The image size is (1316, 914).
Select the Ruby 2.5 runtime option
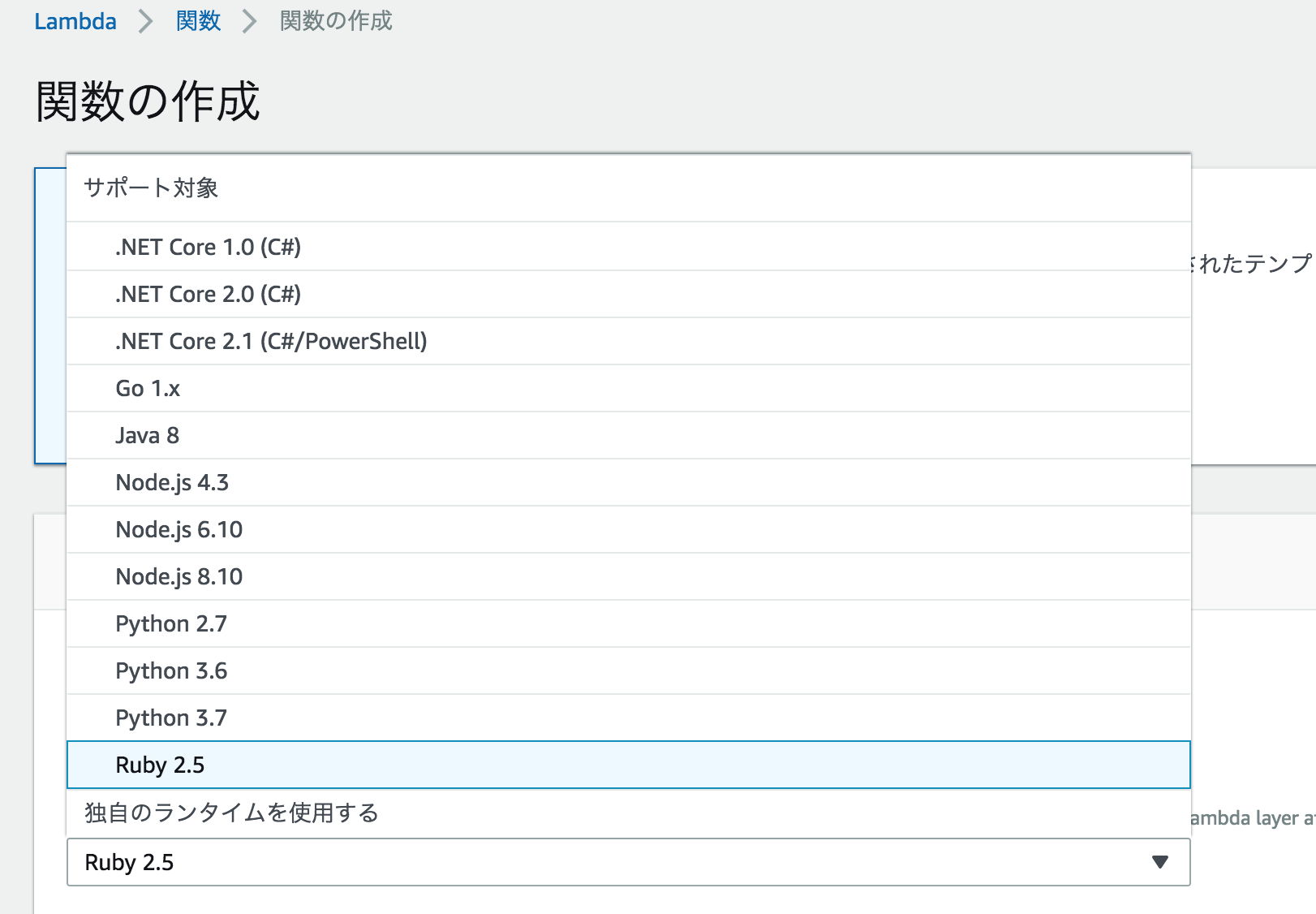point(162,765)
